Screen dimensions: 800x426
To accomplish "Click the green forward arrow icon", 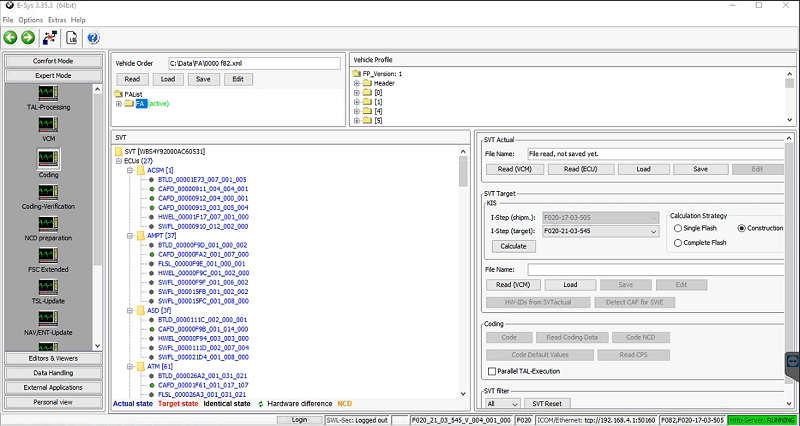I will coord(28,38).
